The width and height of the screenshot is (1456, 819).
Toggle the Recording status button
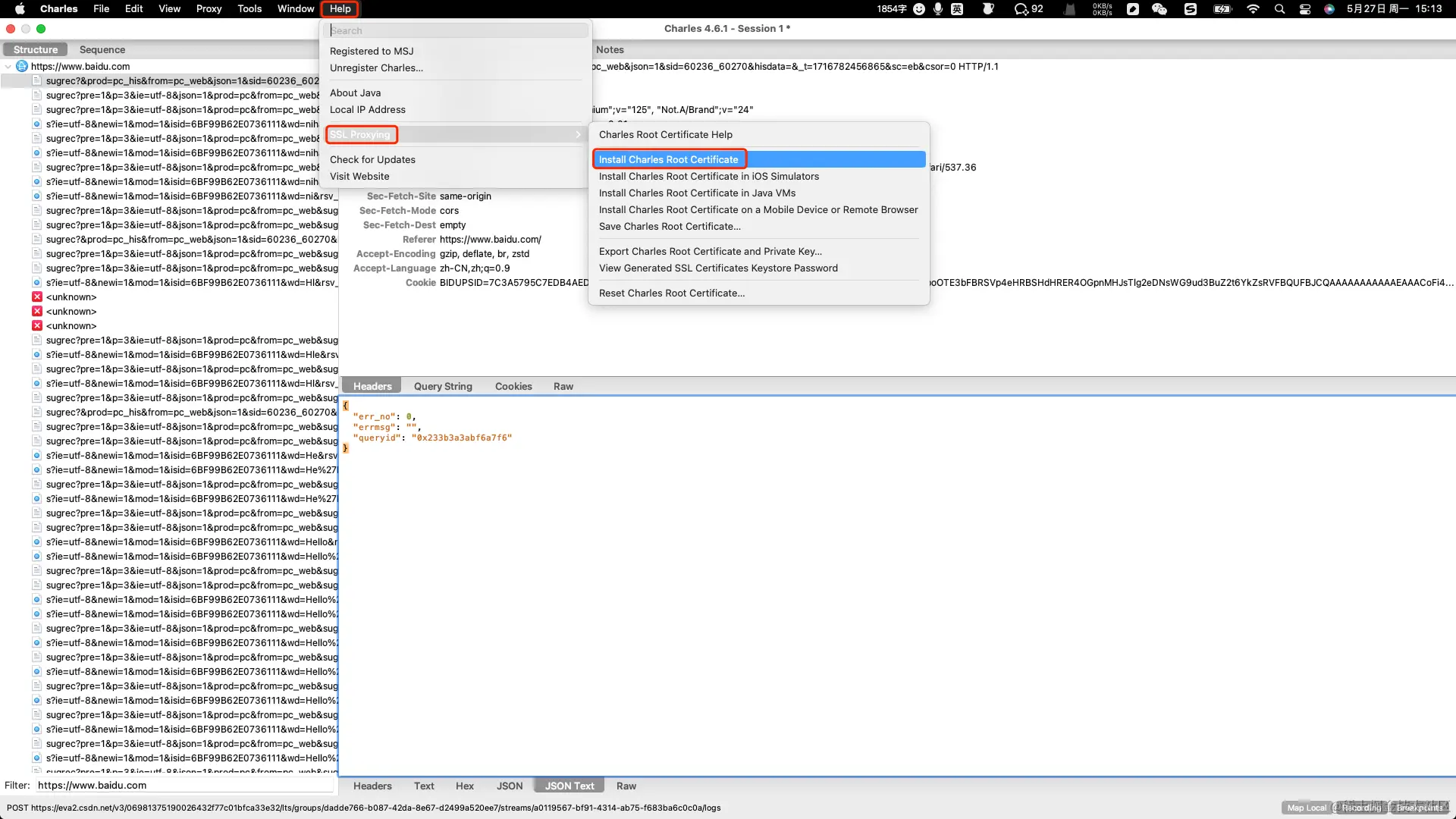[x=1360, y=808]
